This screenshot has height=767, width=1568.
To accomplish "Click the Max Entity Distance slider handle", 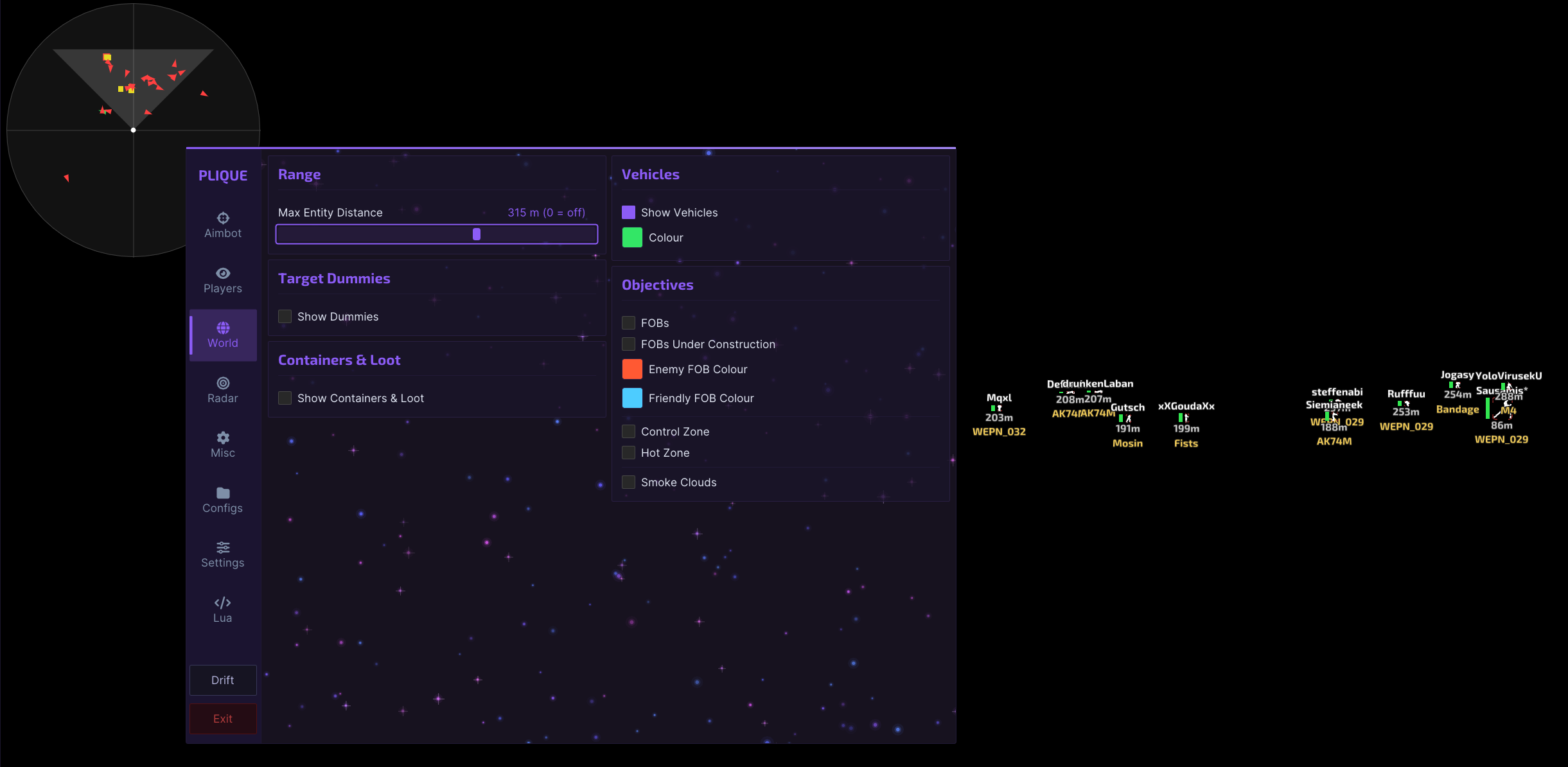I will coord(477,234).
